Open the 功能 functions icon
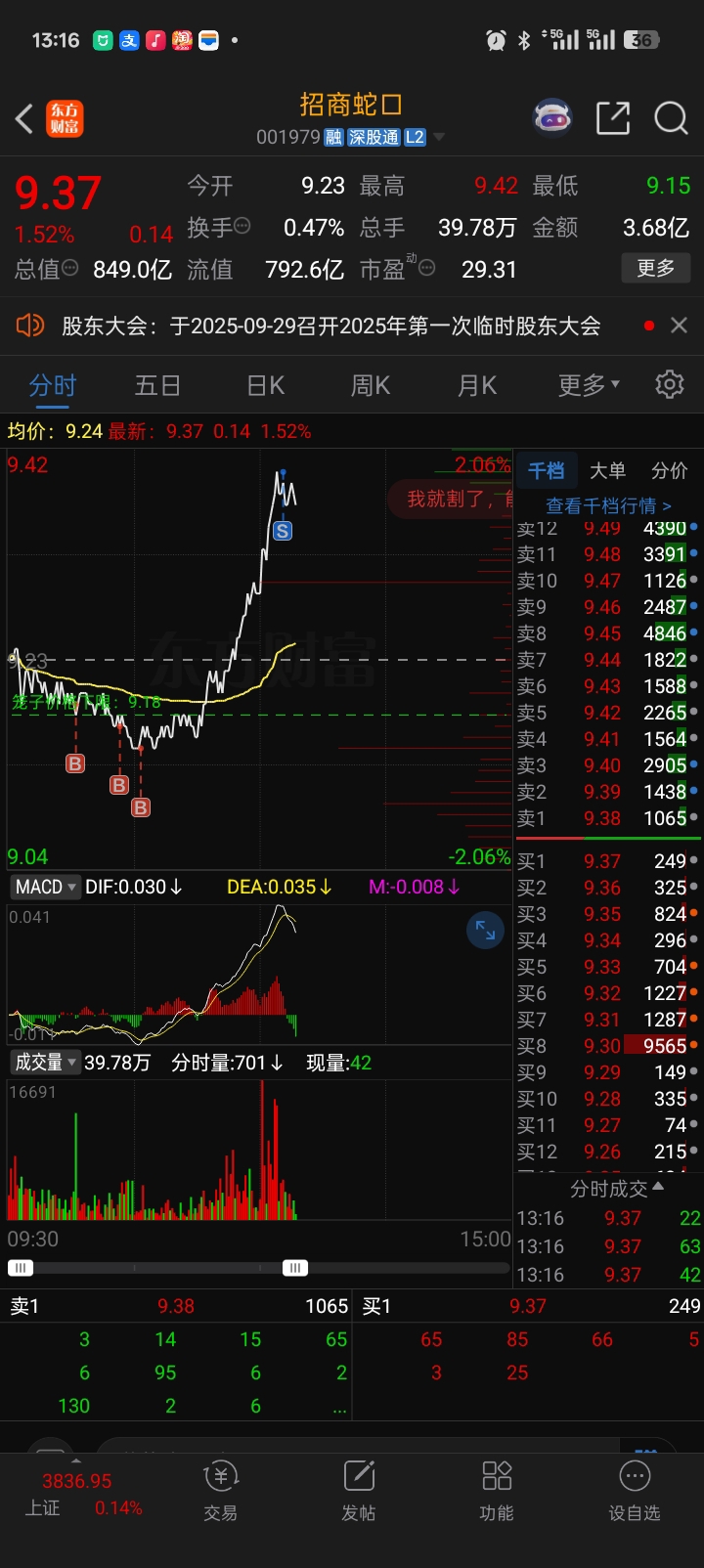This screenshot has height=1568, width=704. 497,1493
